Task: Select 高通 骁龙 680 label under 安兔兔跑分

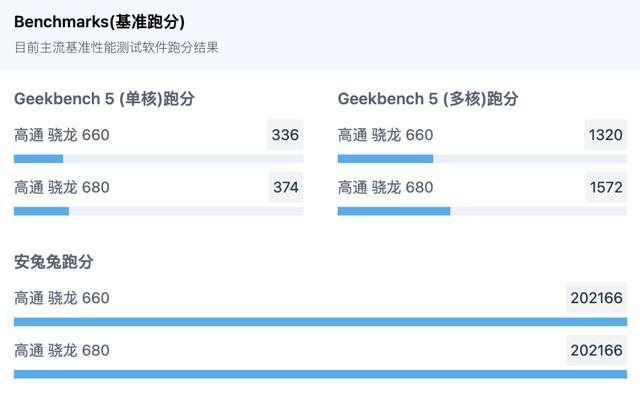Action: [x=62, y=350]
